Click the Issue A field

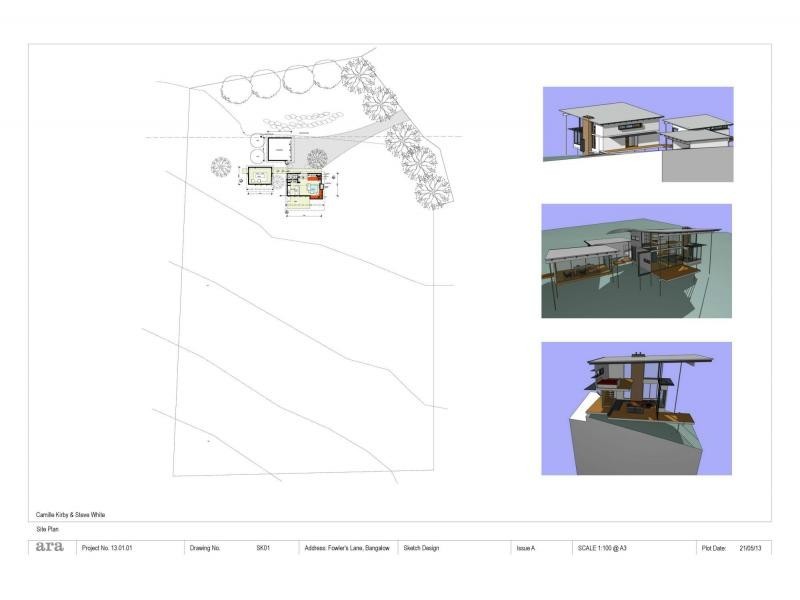point(526,548)
